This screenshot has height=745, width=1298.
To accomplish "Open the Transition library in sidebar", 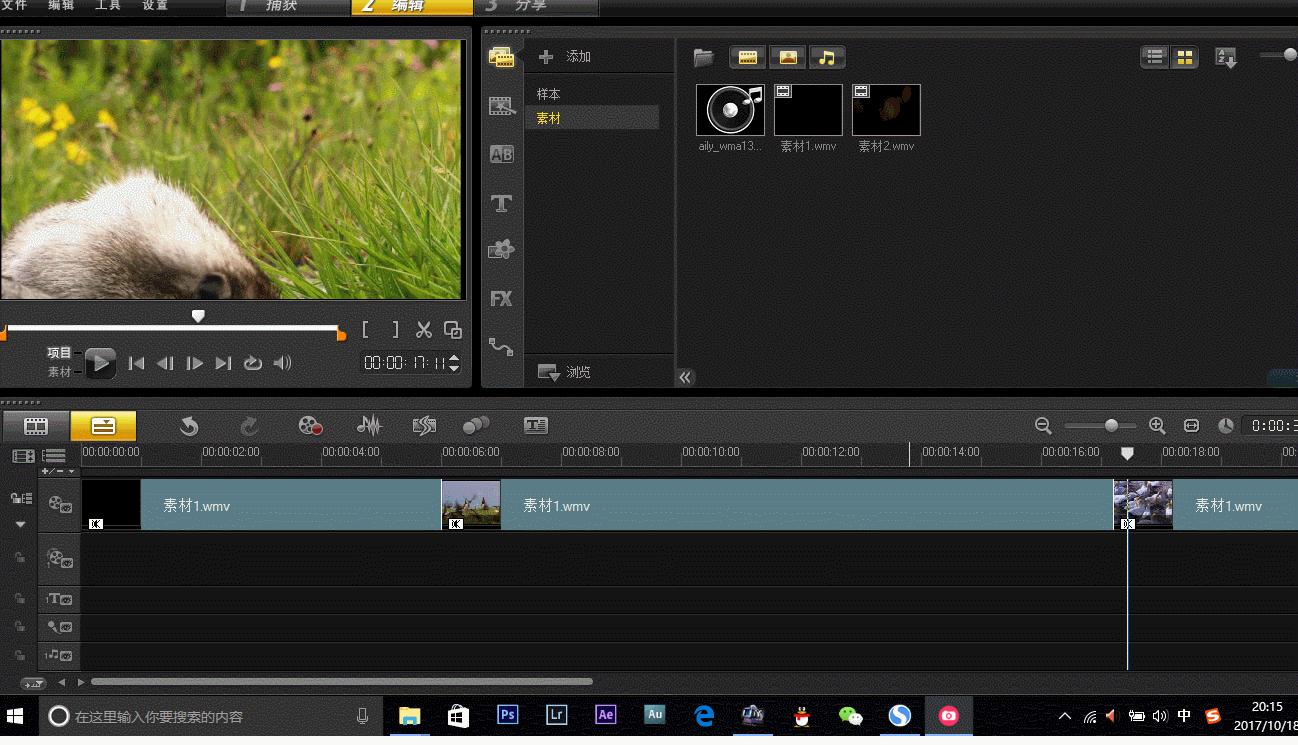I will 501,155.
